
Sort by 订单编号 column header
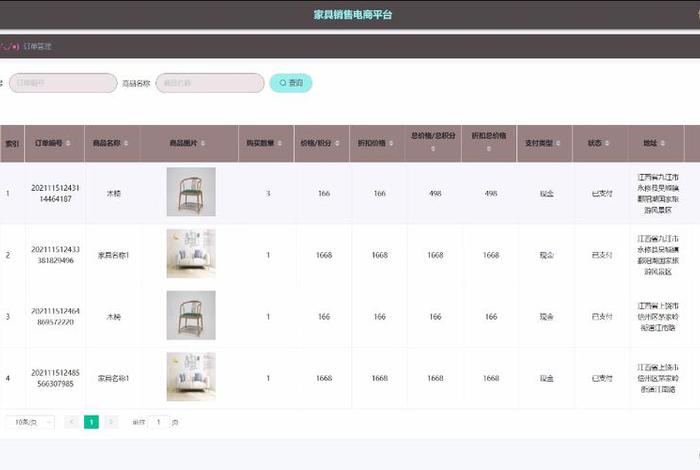[x=53, y=143]
